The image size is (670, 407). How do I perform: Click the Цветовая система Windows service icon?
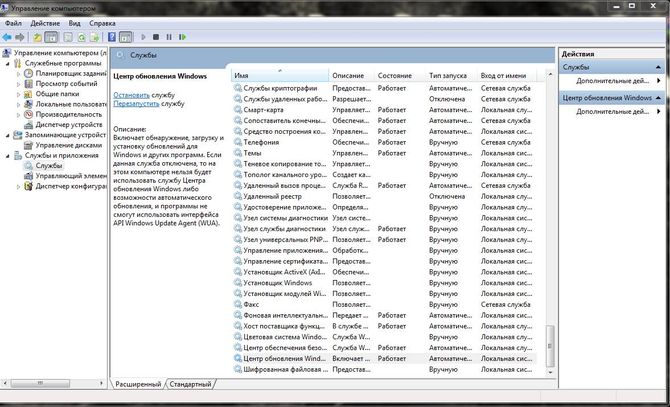click(x=238, y=337)
